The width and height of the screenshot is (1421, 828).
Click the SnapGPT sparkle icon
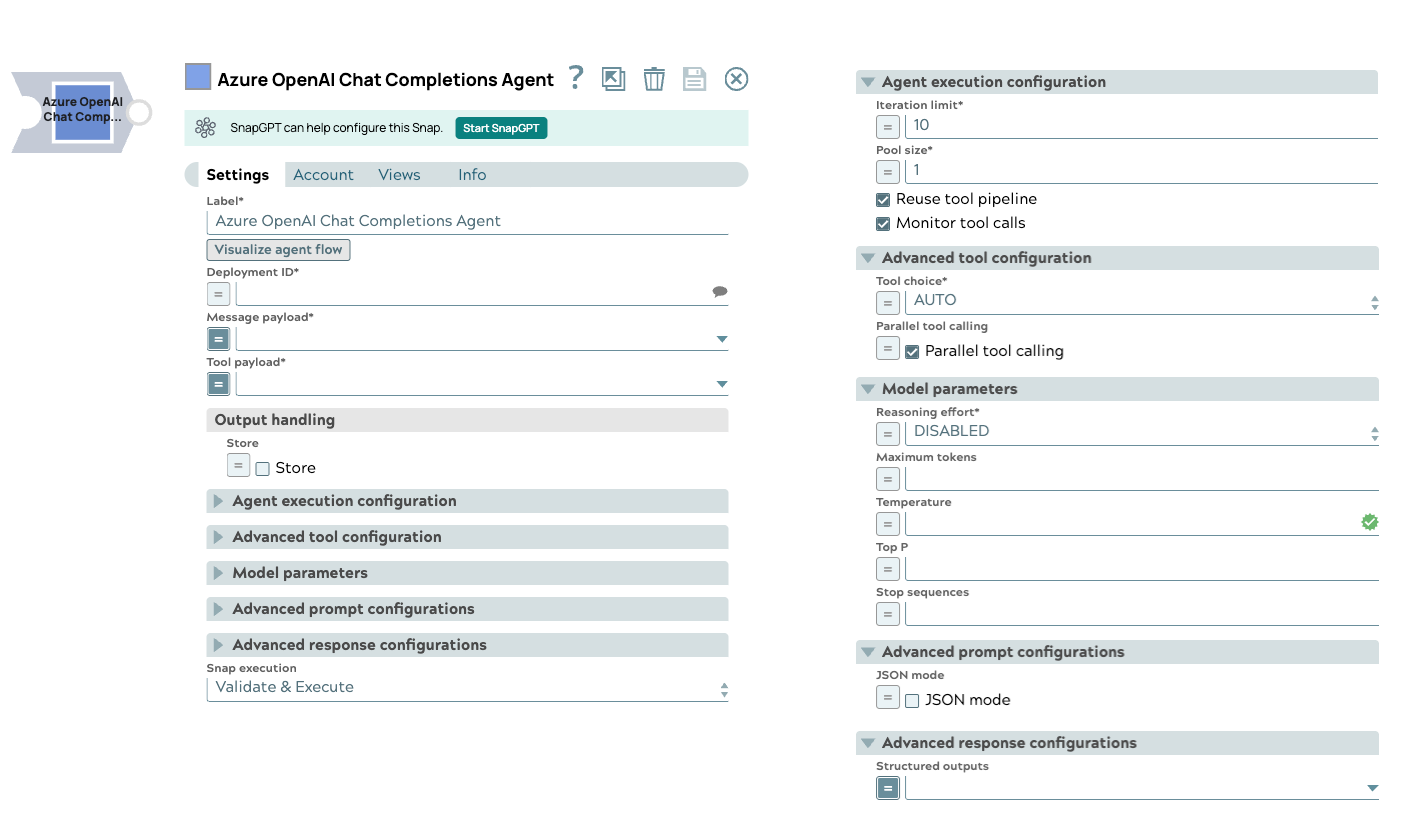(205, 128)
